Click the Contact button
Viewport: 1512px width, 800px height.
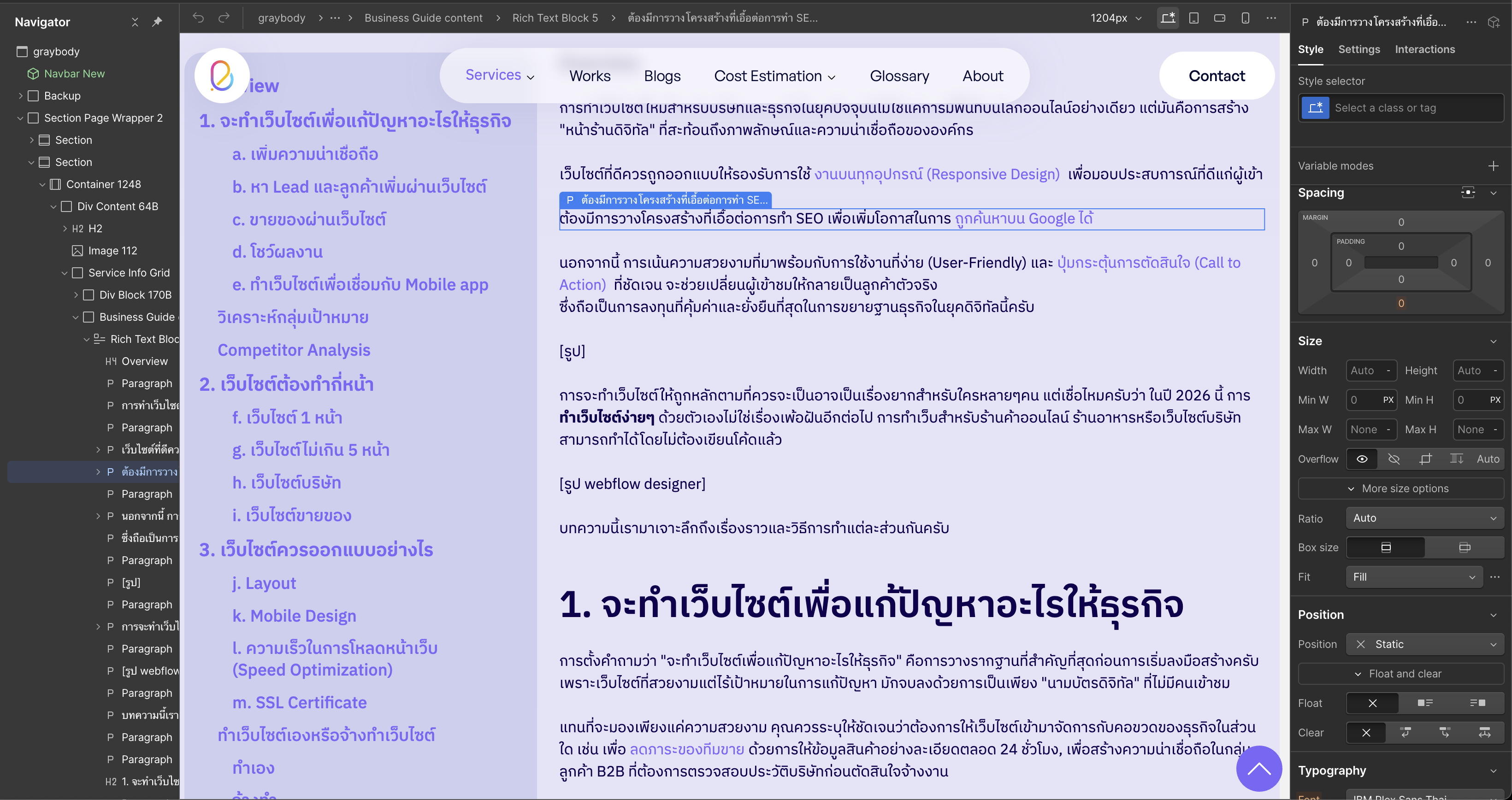coord(1216,76)
